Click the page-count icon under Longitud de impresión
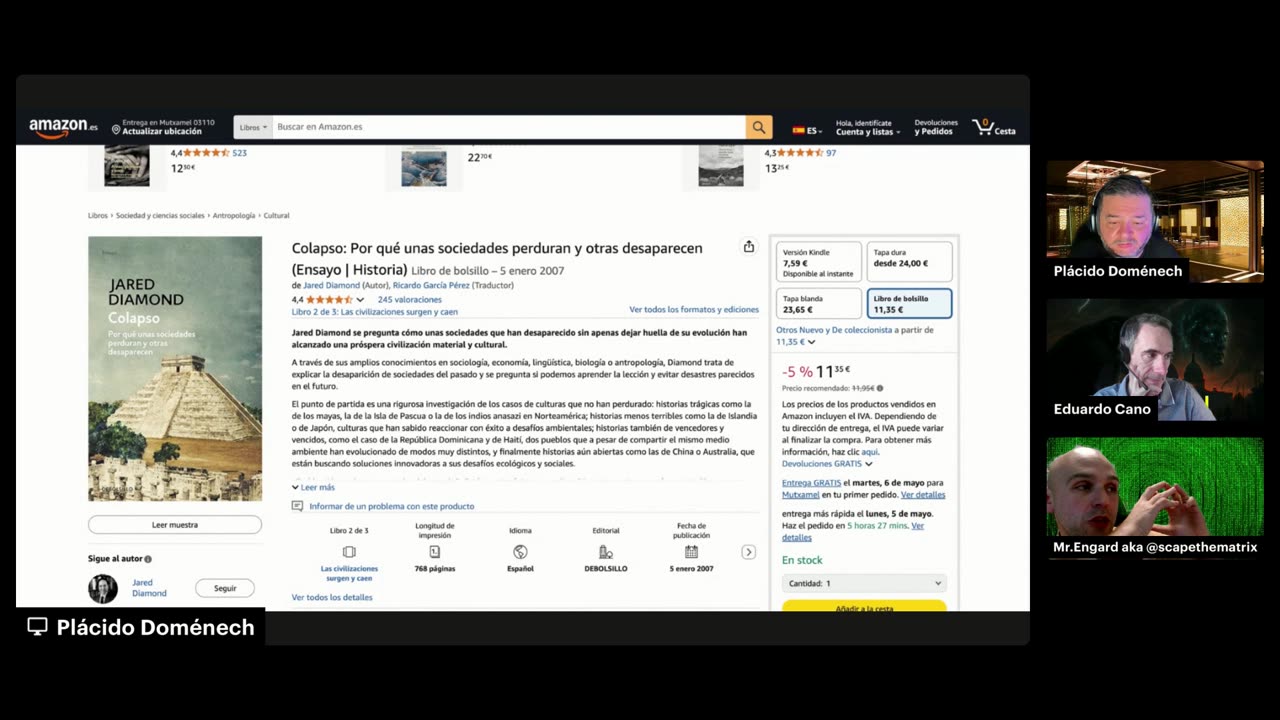Image resolution: width=1280 pixels, height=720 pixels. 435,552
